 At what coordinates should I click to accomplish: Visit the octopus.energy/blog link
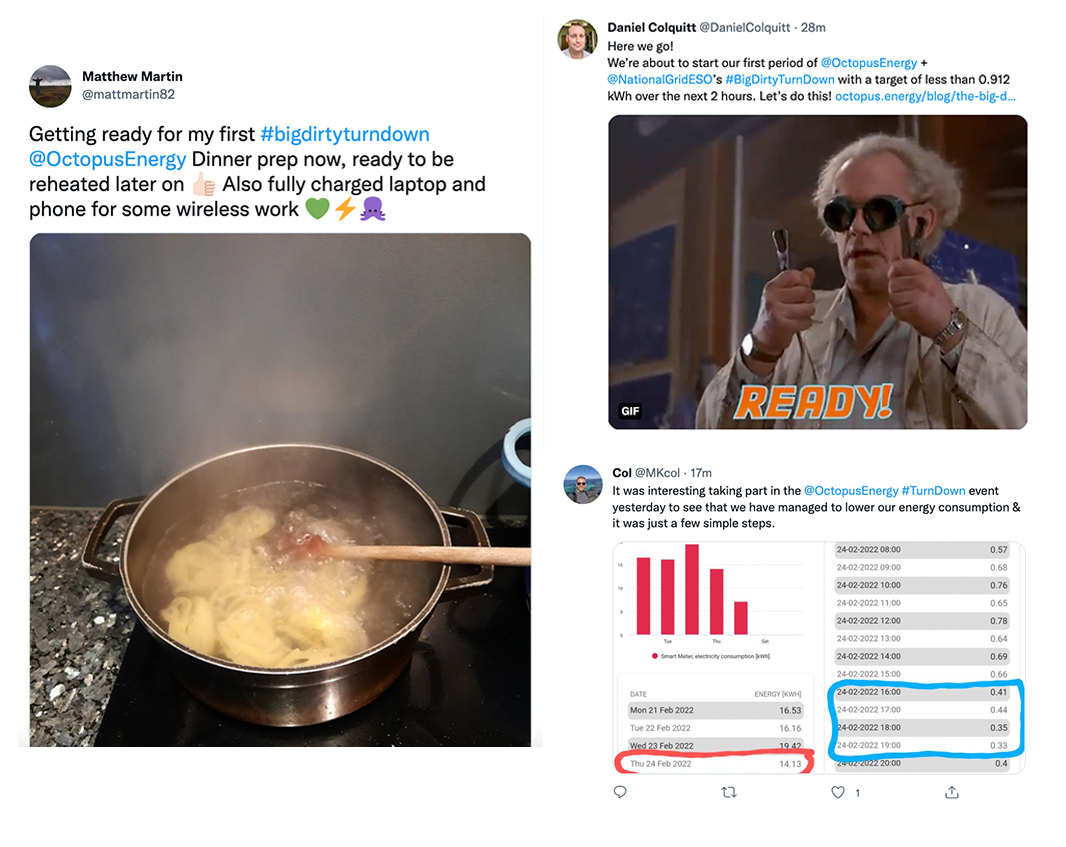[x=925, y=96]
